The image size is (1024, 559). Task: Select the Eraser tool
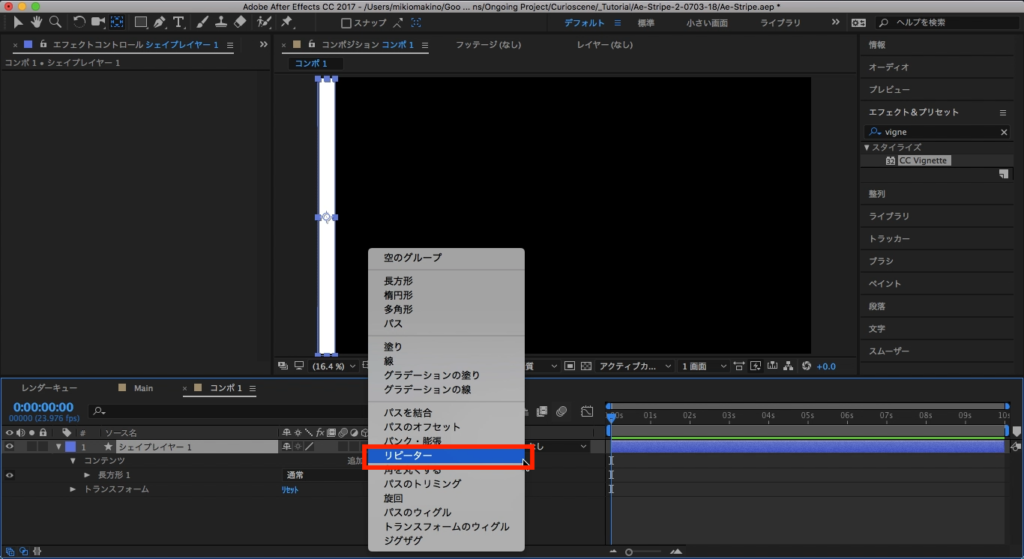[x=238, y=21]
